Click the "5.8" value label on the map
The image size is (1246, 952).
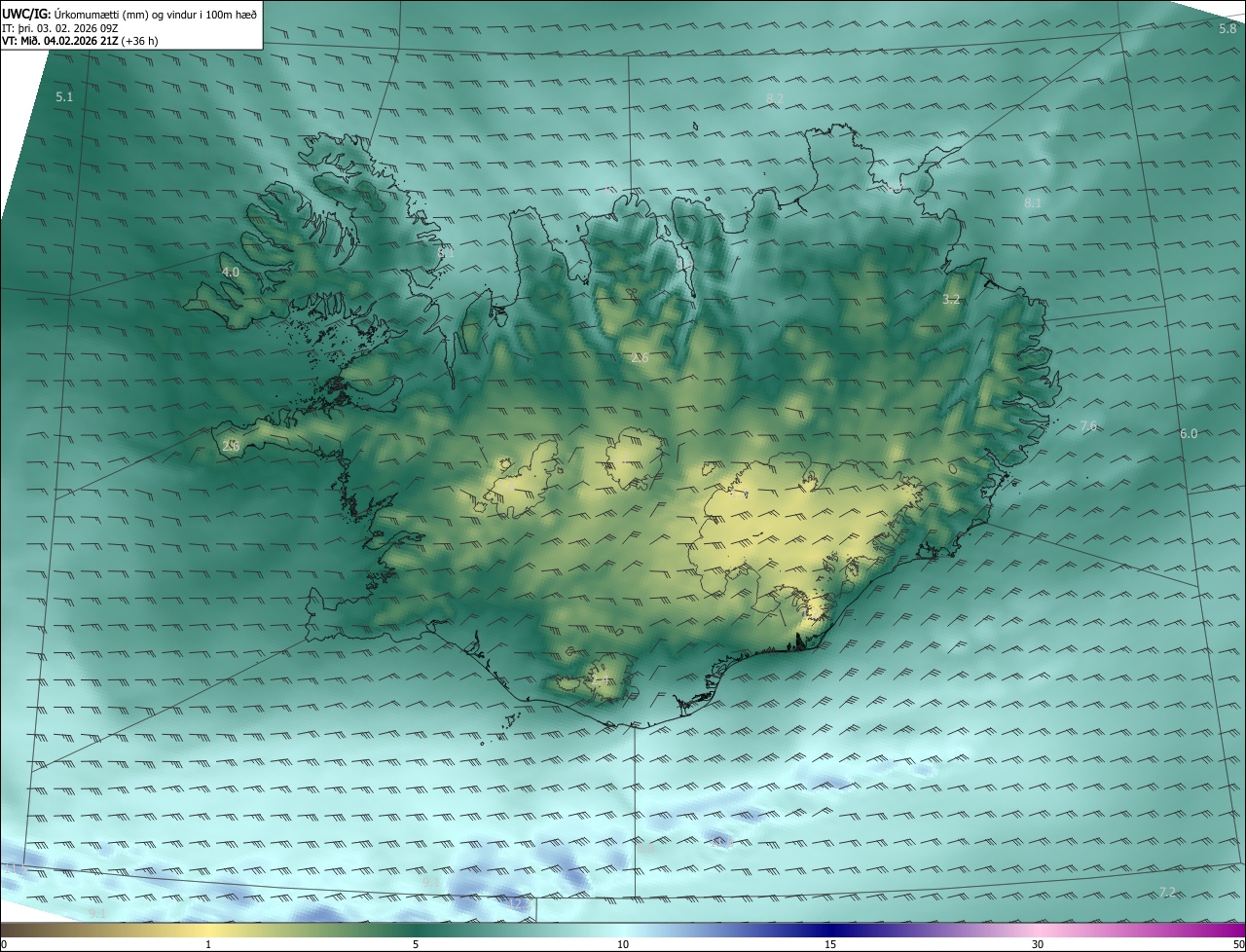click(x=1228, y=28)
